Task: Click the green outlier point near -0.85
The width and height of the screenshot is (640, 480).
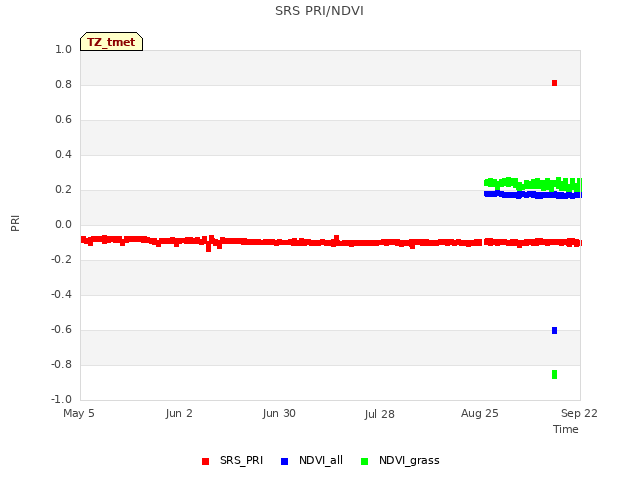Action: pyautogui.click(x=554, y=374)
